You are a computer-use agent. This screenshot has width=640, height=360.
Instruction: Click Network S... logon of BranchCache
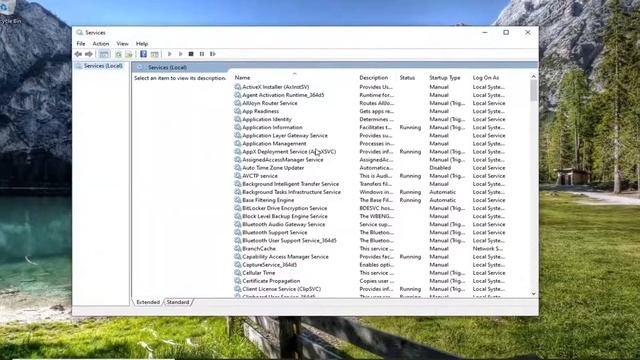tap(487, 248)
